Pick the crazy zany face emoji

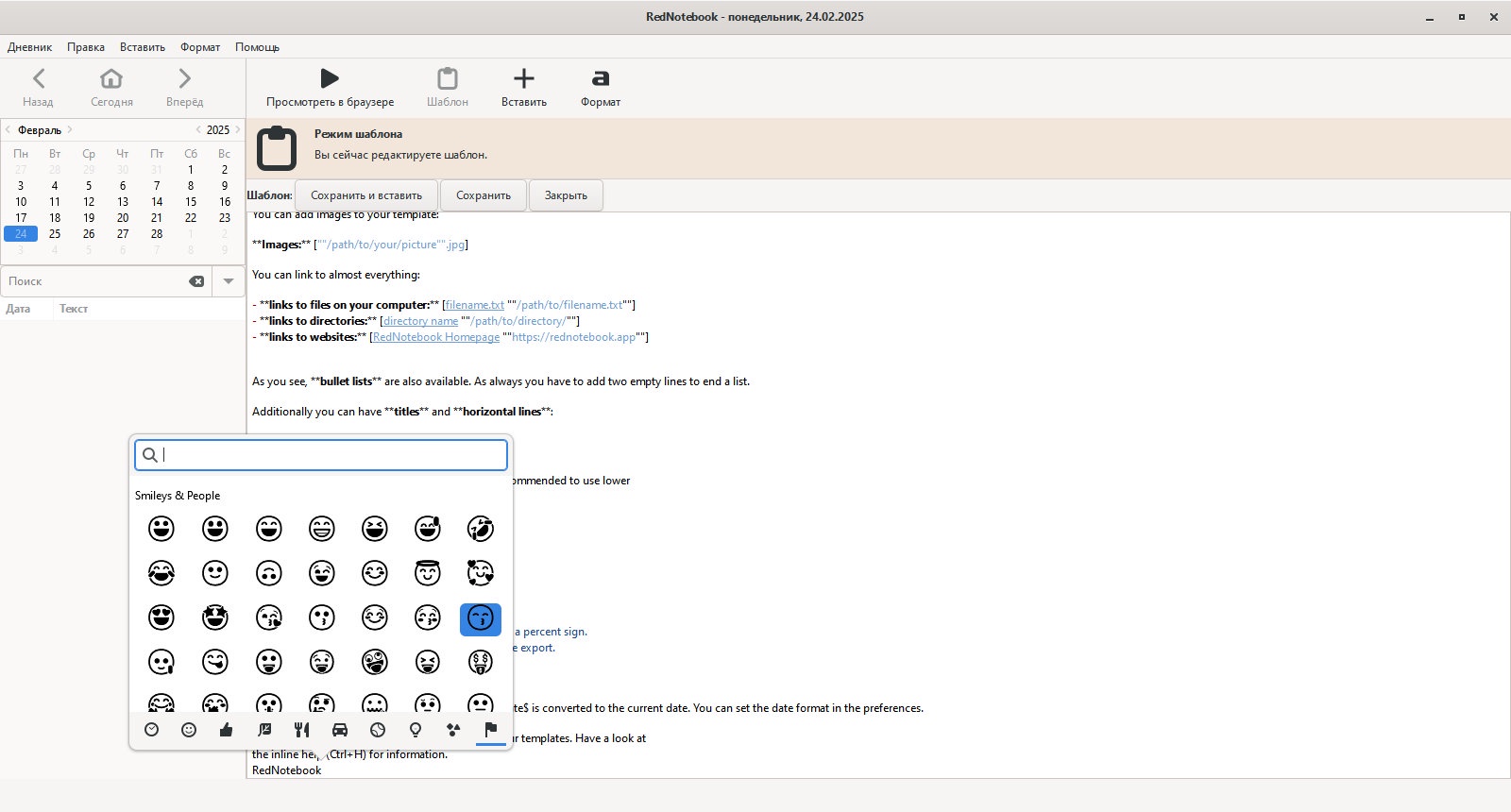point(375,662)
